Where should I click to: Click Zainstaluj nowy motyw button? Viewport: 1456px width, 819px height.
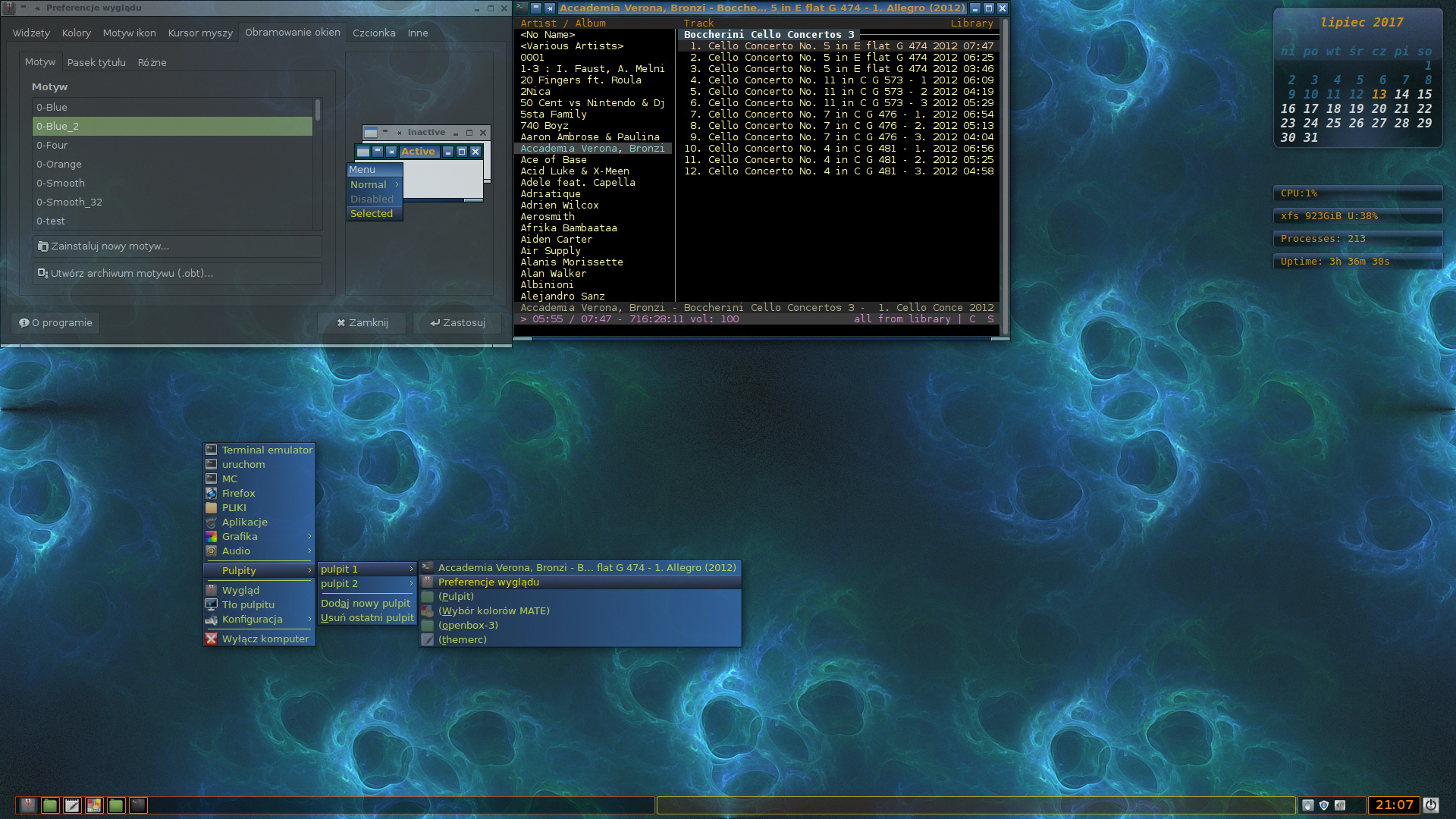(177, 246)
